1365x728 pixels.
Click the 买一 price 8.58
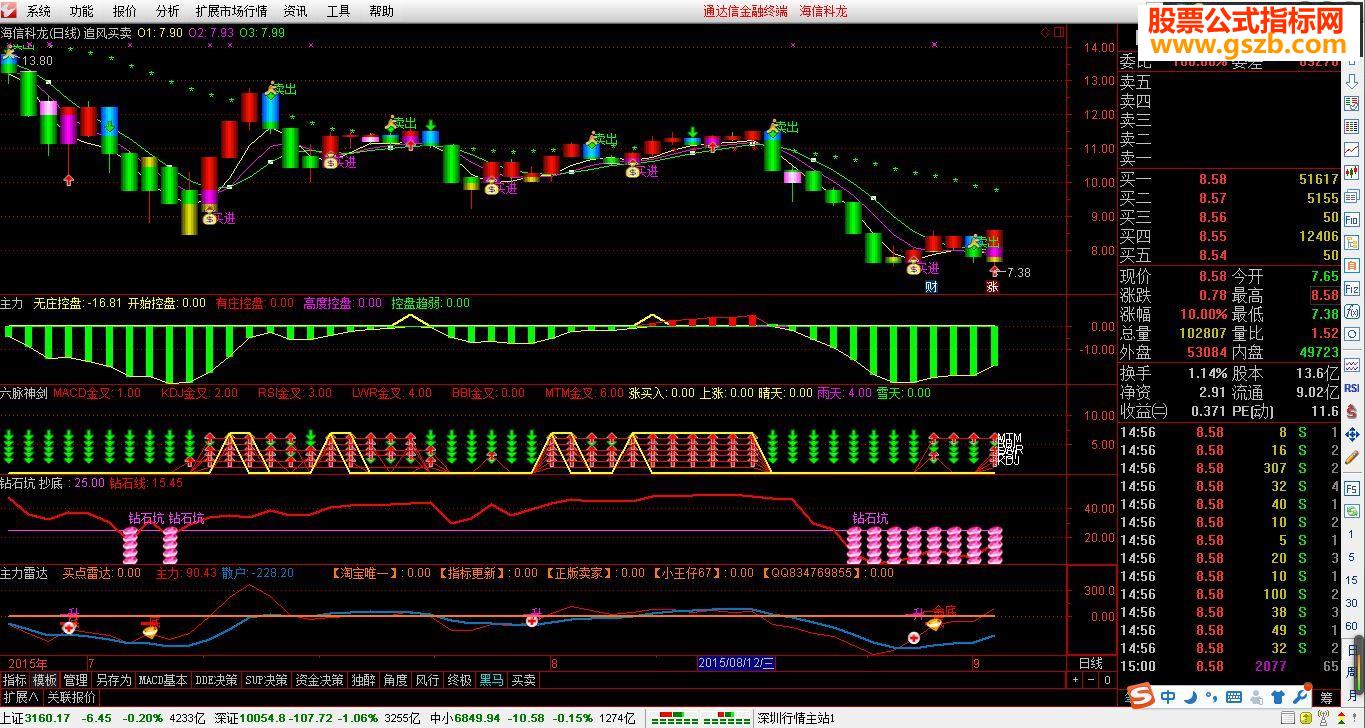(1212, 179)
